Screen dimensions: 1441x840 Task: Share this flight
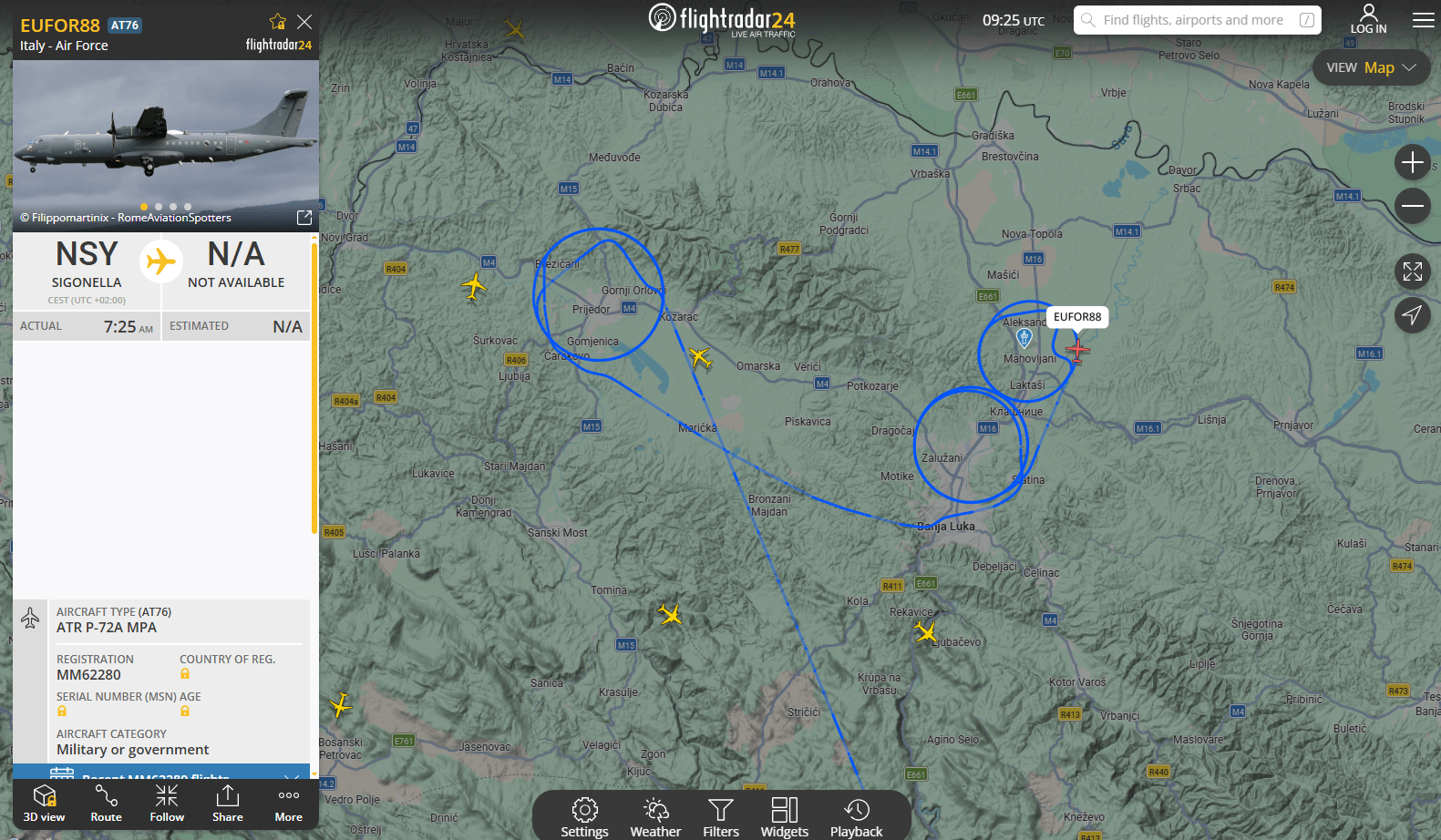[228, 803]
